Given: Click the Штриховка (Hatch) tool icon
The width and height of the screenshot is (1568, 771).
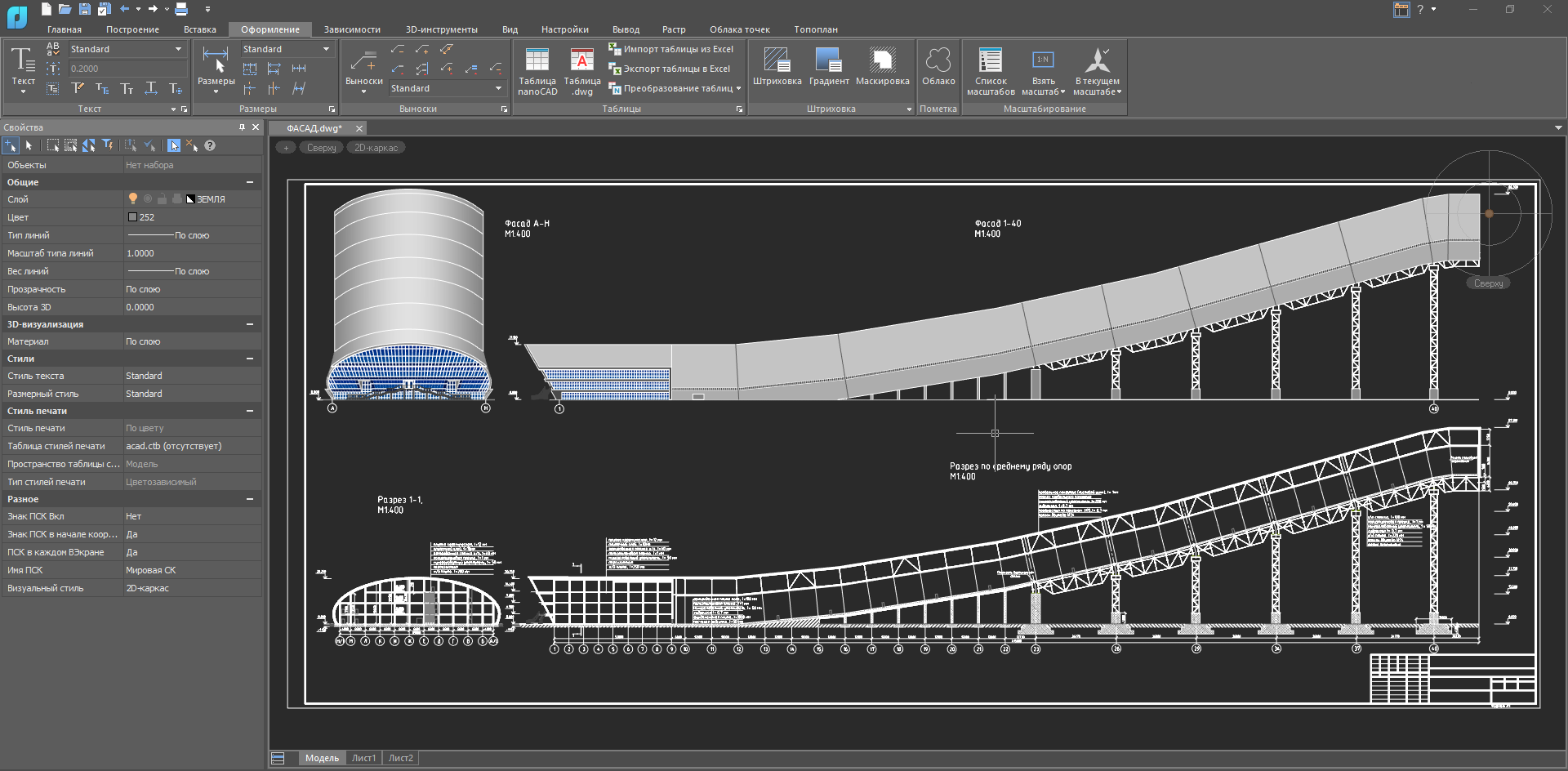Looking at the screenshot, I should click(777, 61).
